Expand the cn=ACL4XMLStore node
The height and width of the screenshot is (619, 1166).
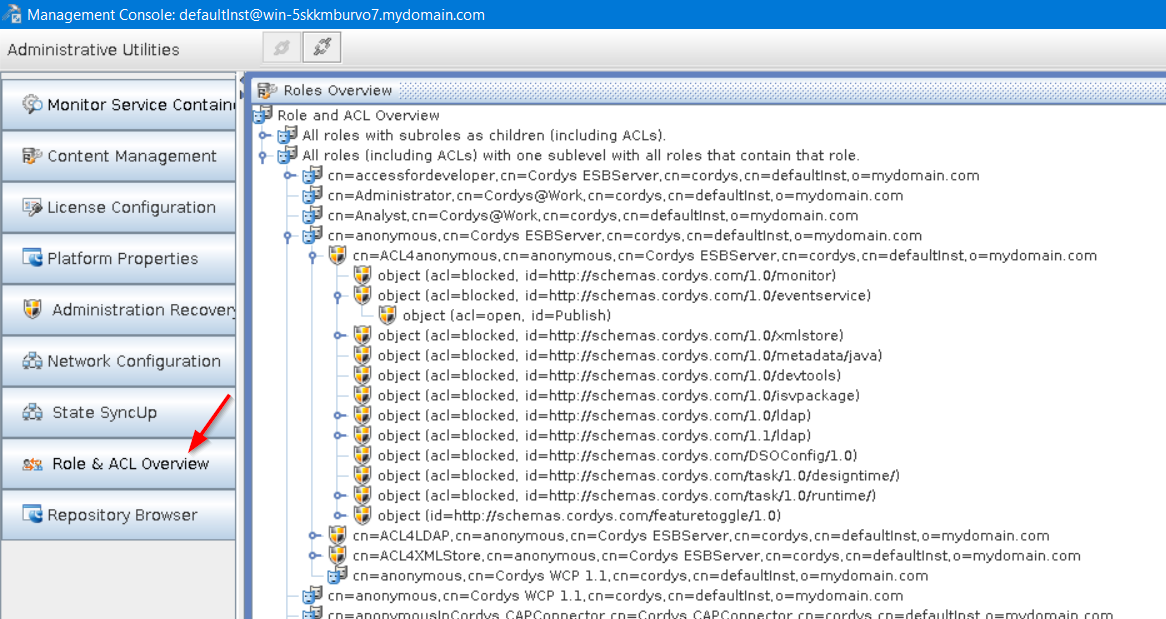(315, 556)
